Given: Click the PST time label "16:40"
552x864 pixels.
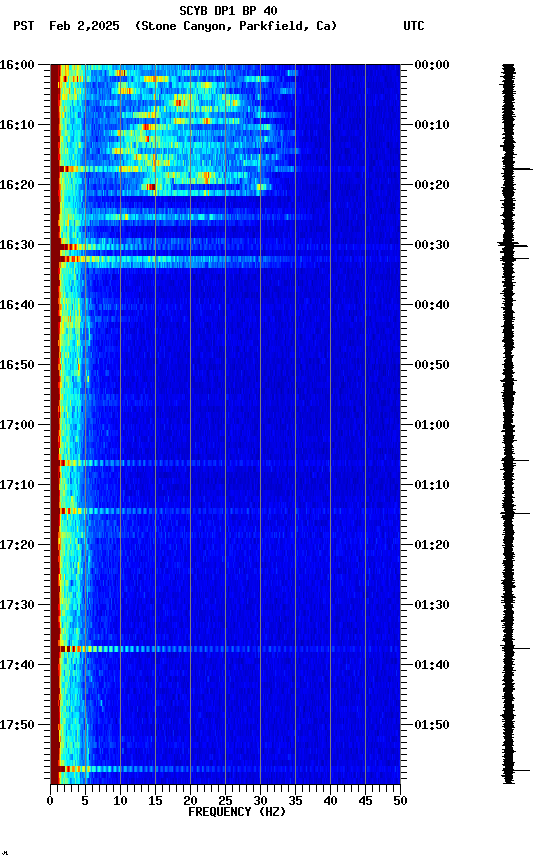Looking at the screenshot, I should click(17, 305).
